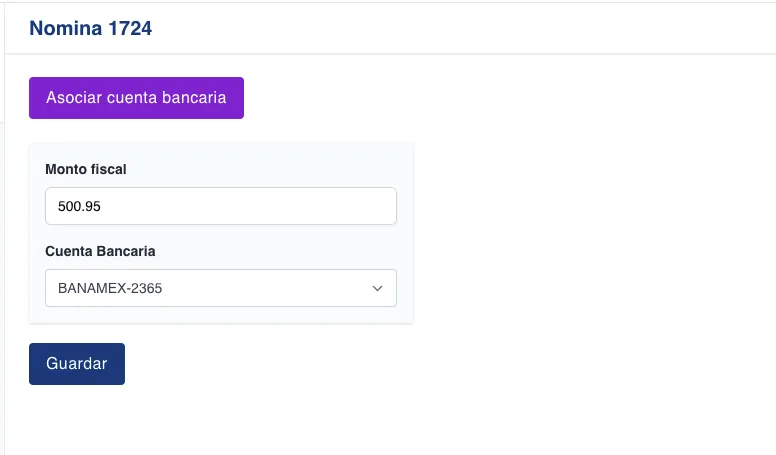Screen dimensions: 776x455
Task: Click the word fiscal in the amount label
Action: point(108,169)
